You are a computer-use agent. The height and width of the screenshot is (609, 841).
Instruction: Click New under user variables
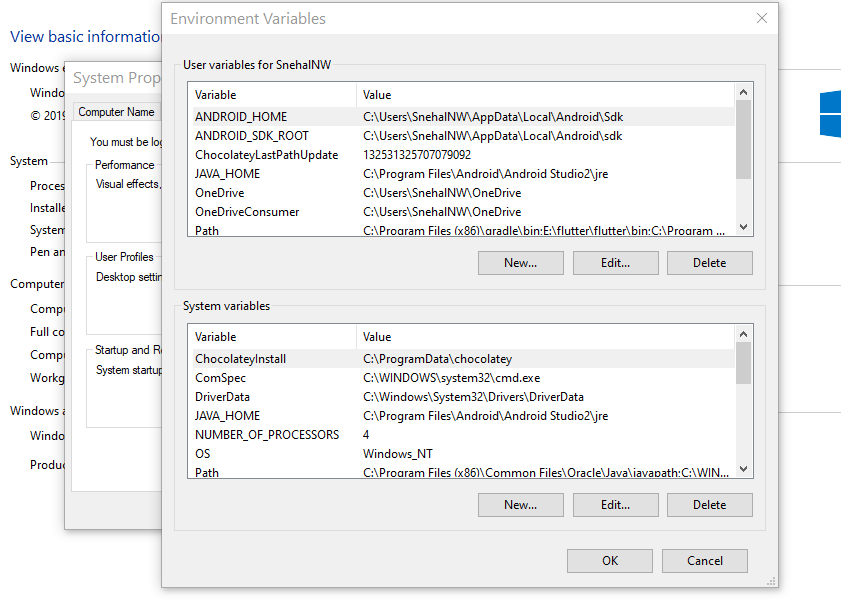520,262
